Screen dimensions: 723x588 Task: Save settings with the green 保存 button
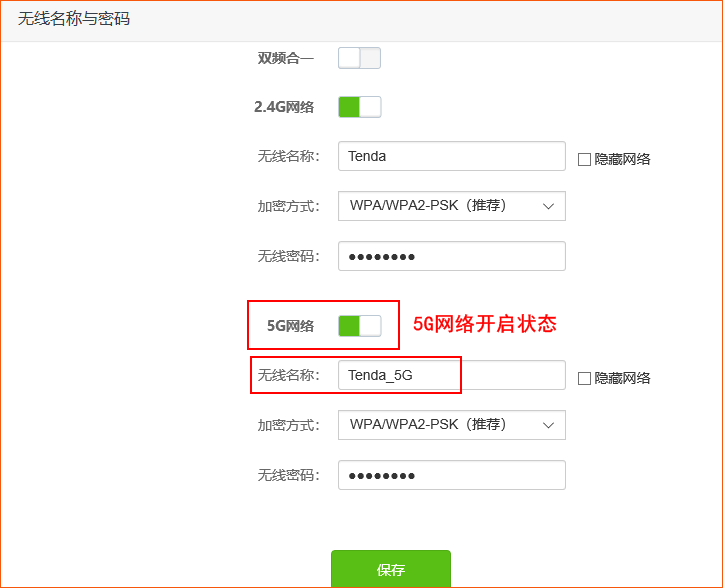[391, 569]
